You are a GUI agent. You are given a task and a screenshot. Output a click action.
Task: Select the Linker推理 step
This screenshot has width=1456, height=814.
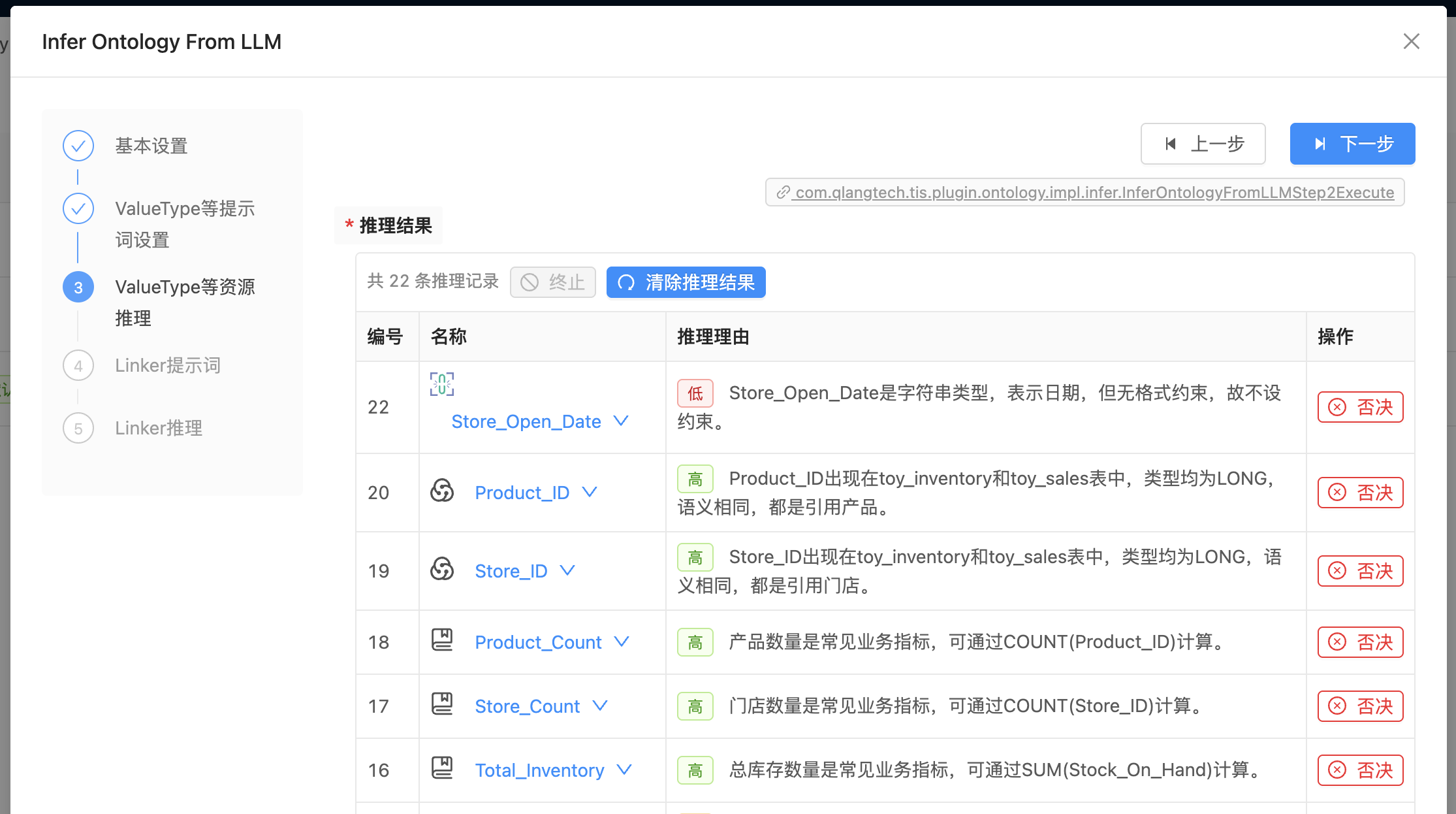click(x=159, y=428)
